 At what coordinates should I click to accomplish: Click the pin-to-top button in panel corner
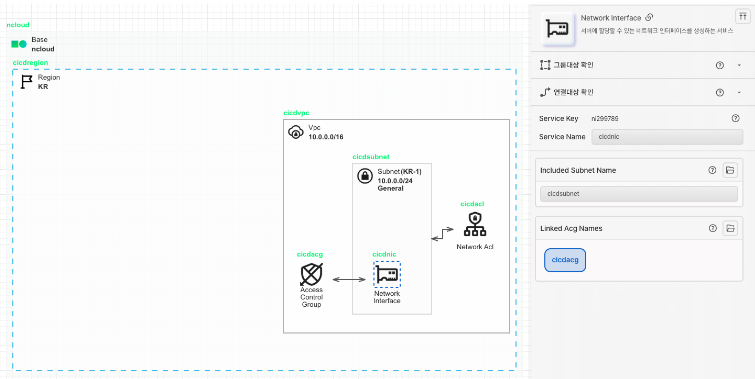[742, 17]
